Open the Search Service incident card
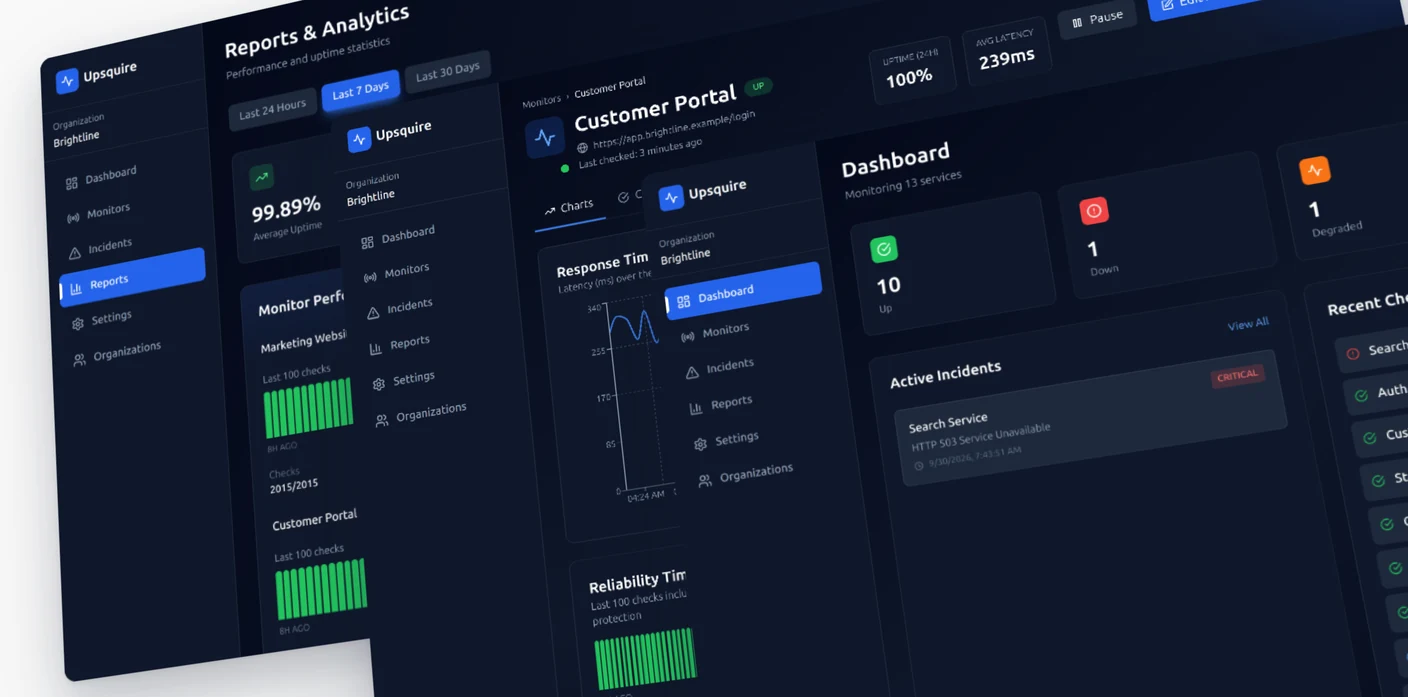This screenshot has height=697, width=1408. [x=1090, y=418]
